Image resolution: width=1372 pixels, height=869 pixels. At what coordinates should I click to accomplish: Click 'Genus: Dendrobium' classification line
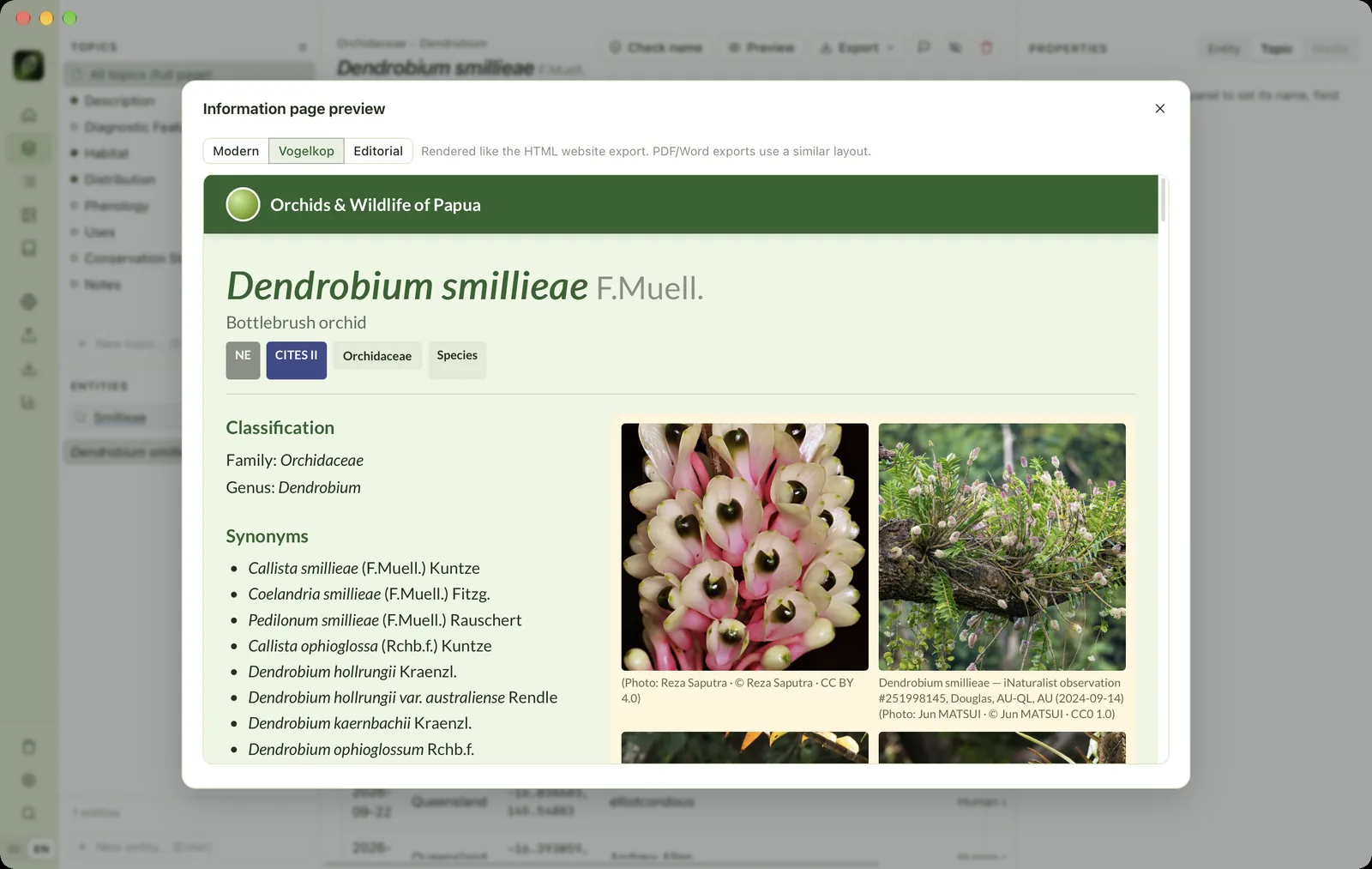point(293,487)
